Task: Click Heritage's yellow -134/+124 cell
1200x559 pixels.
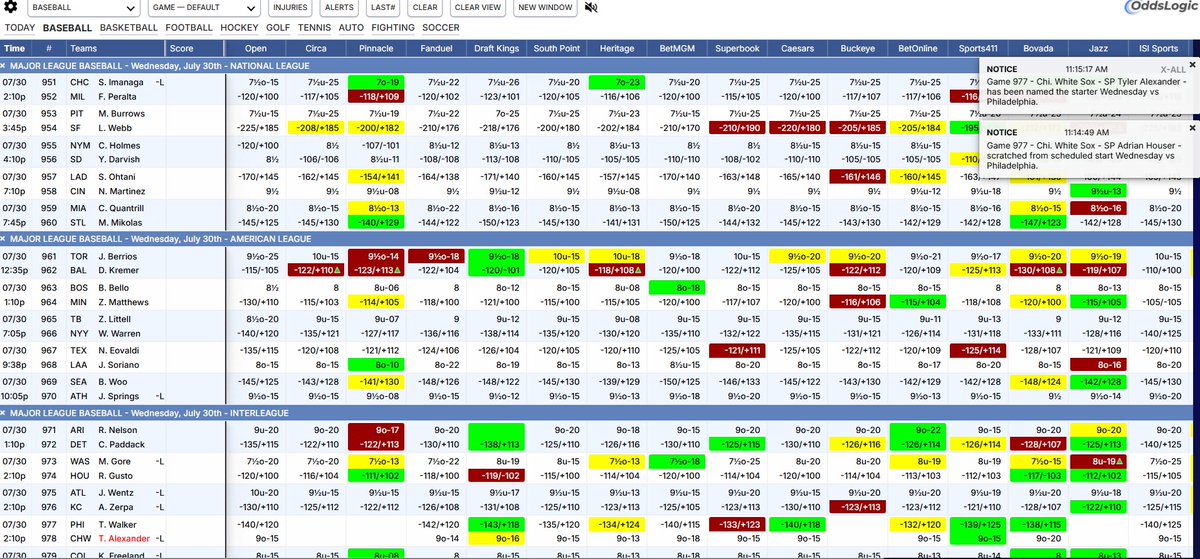Action: (x=619, y=523)
